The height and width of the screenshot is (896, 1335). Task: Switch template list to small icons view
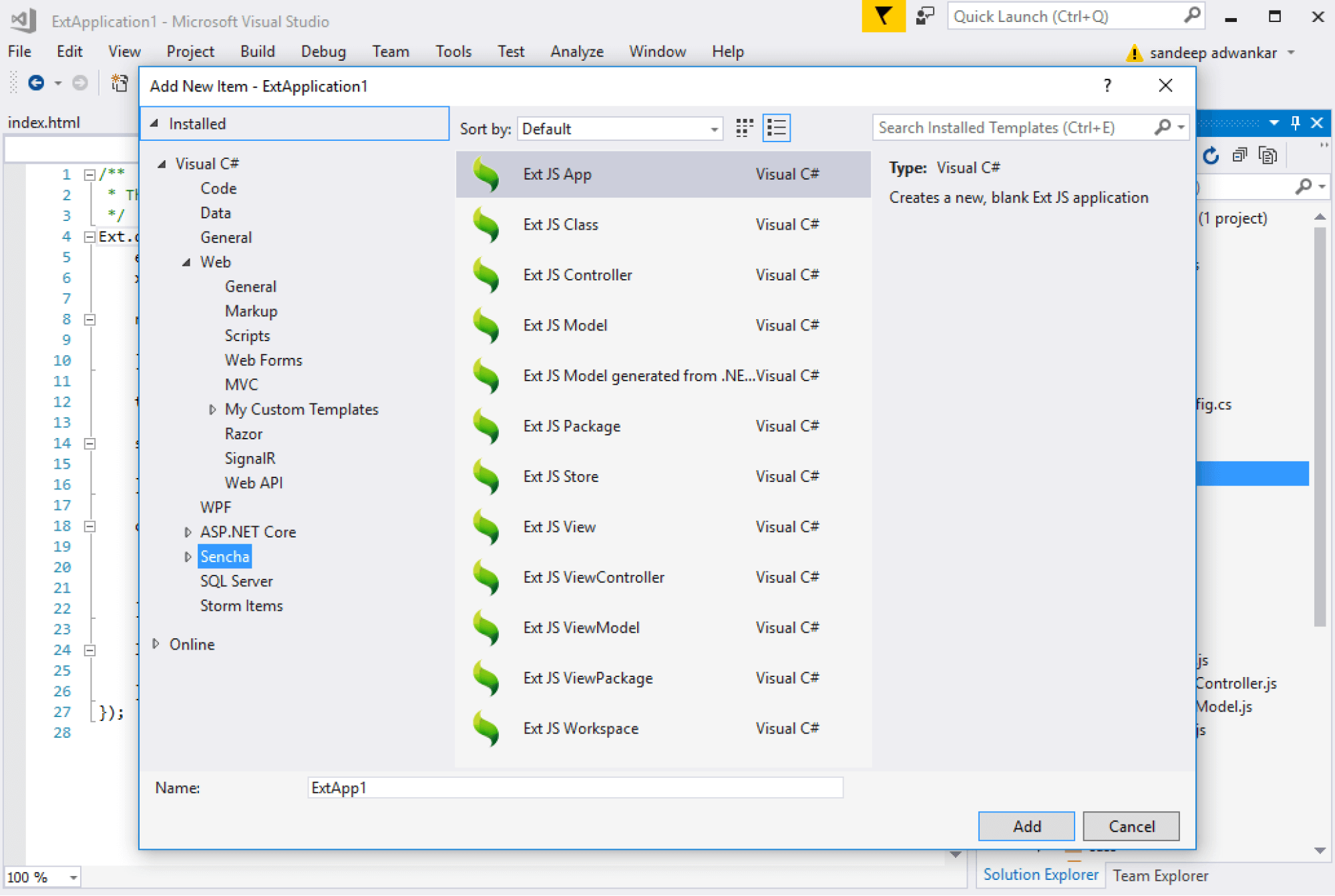click(745, 128)
